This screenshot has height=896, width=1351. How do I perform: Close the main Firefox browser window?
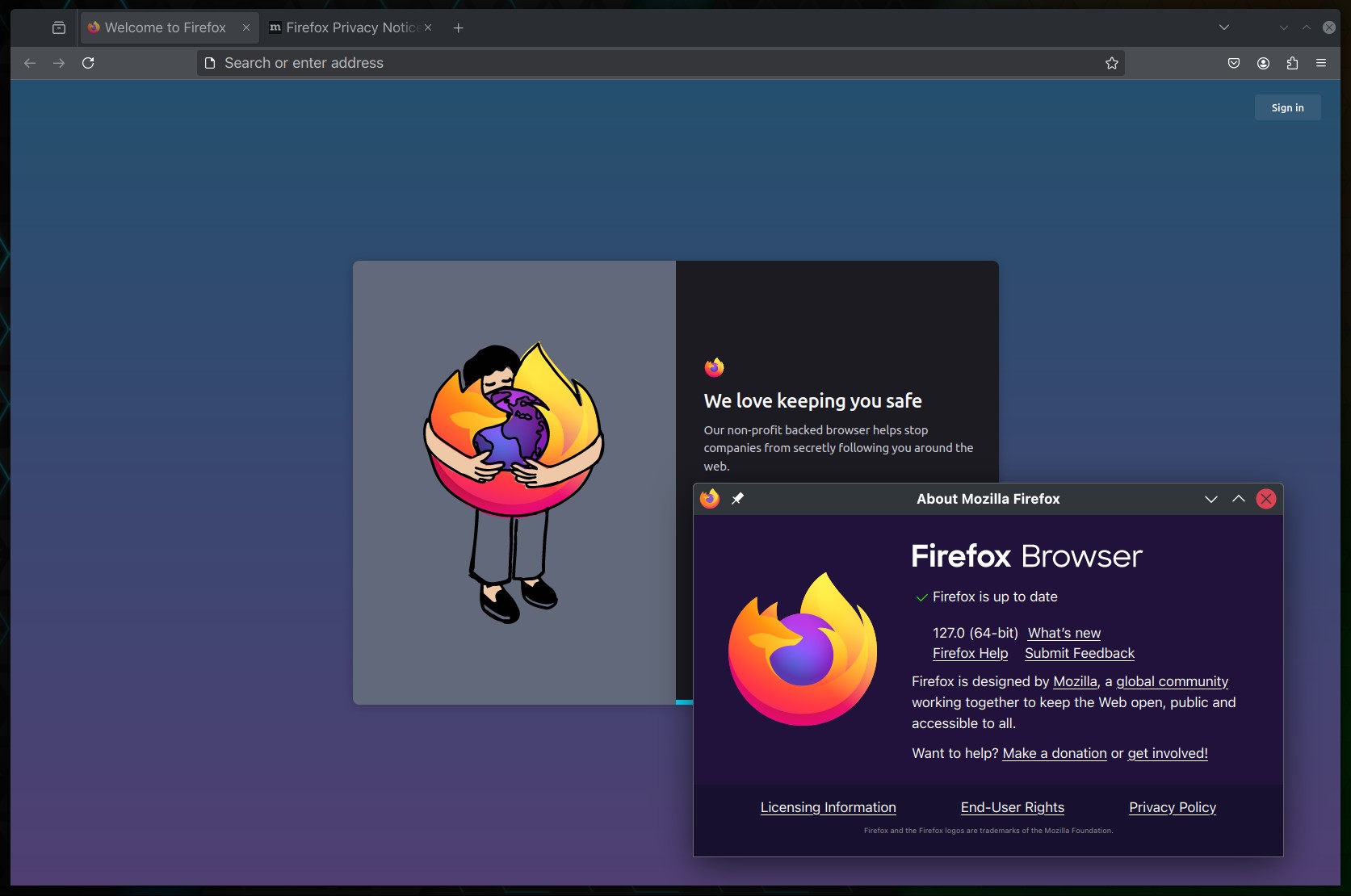click(x=1328, y=27)
